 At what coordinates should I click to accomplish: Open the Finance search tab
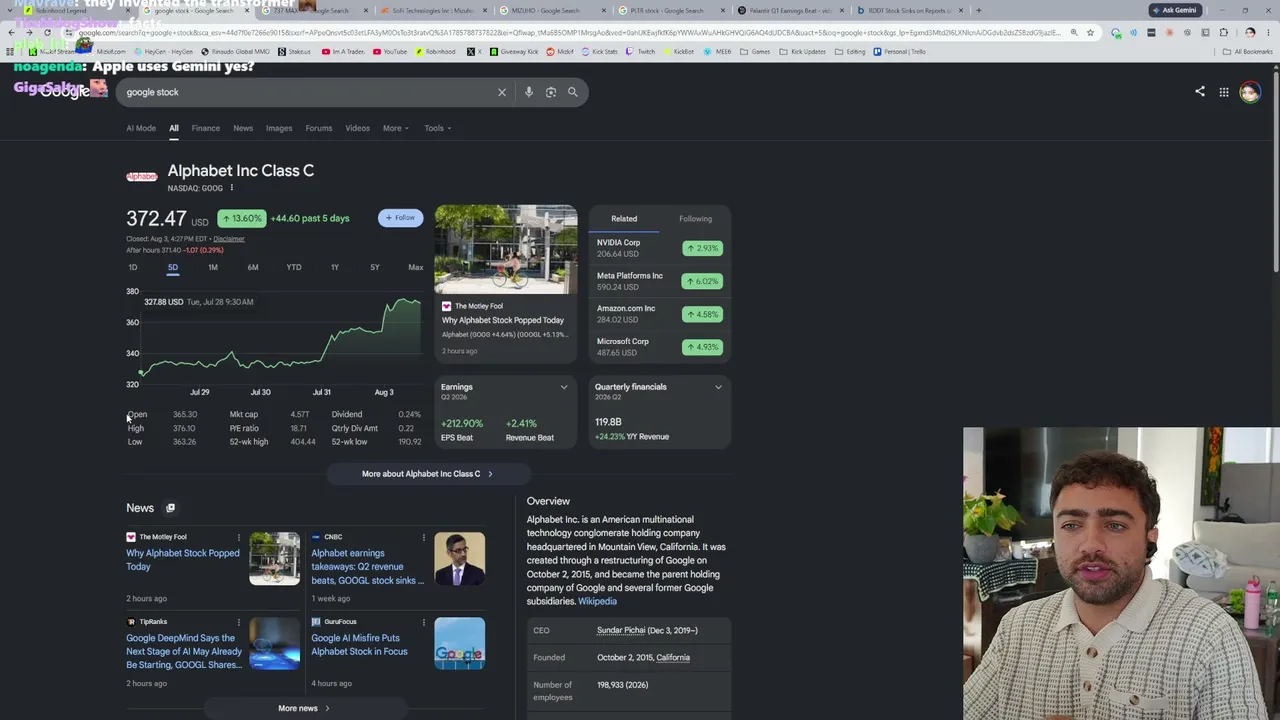coord(206,128)
